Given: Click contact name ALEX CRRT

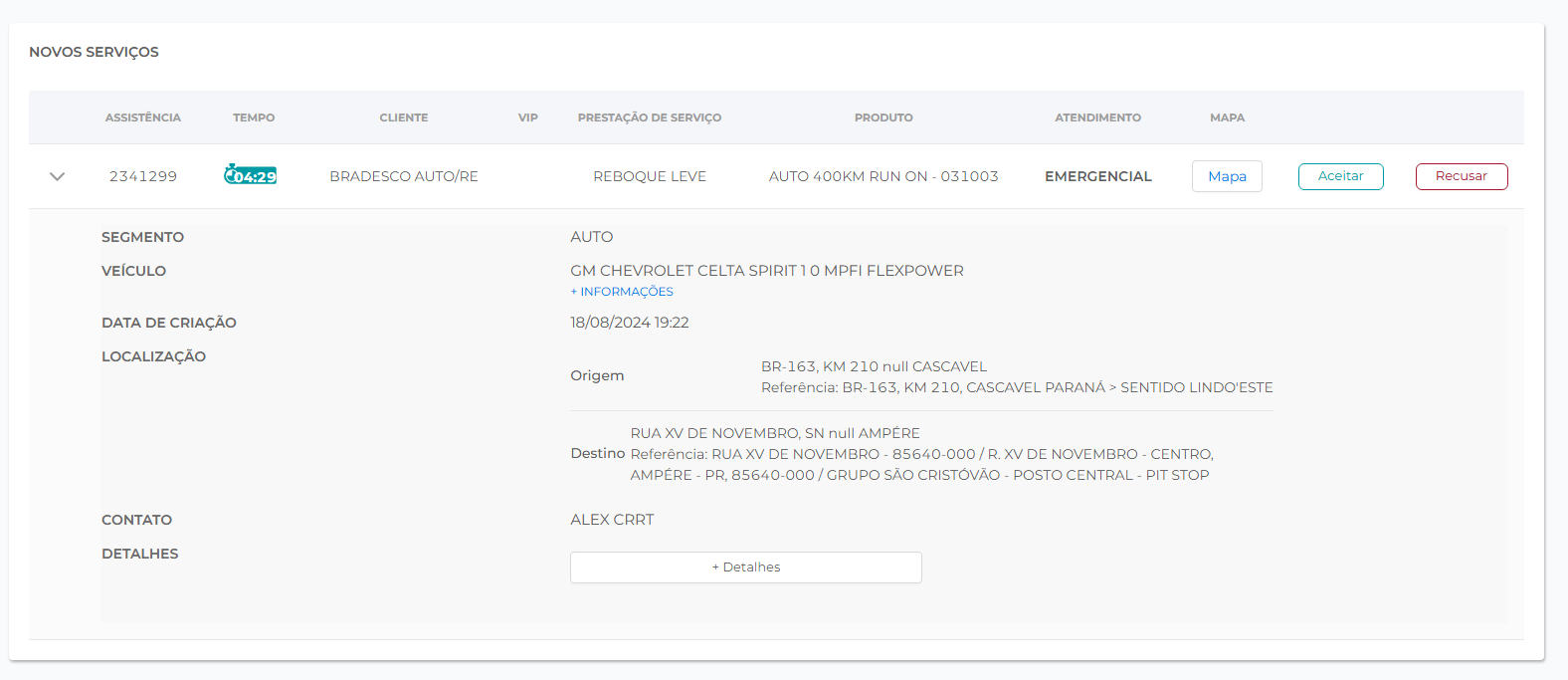Looking at the screenshot, I should pos(612,520).
